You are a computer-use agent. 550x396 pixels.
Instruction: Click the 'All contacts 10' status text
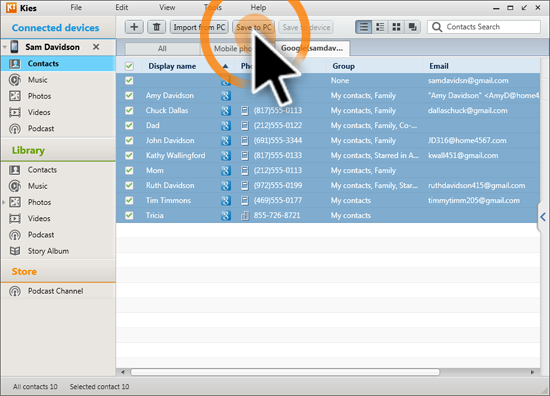pos(35,387)
